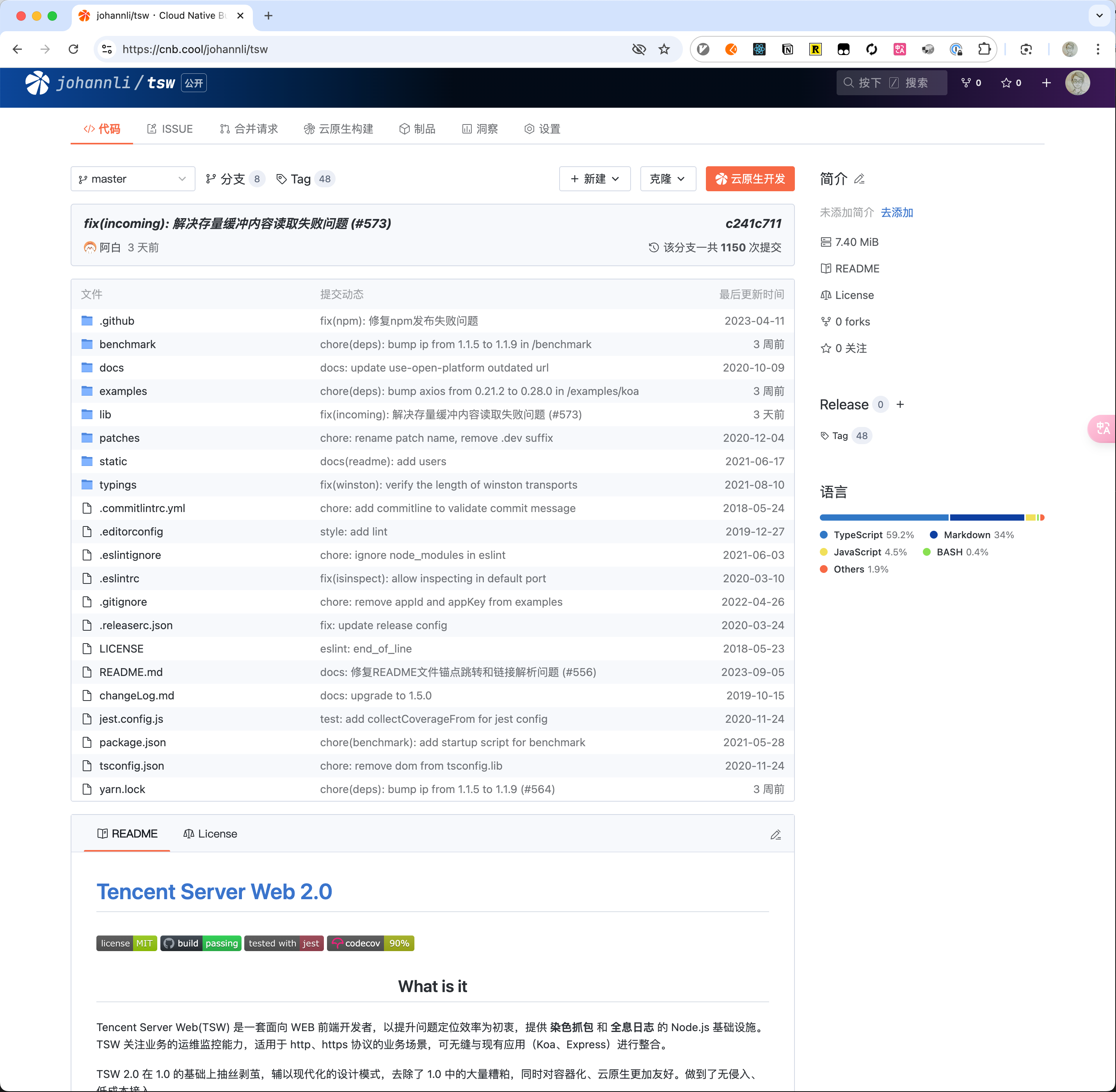Click the plus icon beside Release
Viewport: 1116px width, 1092px height.
[900, 404]
